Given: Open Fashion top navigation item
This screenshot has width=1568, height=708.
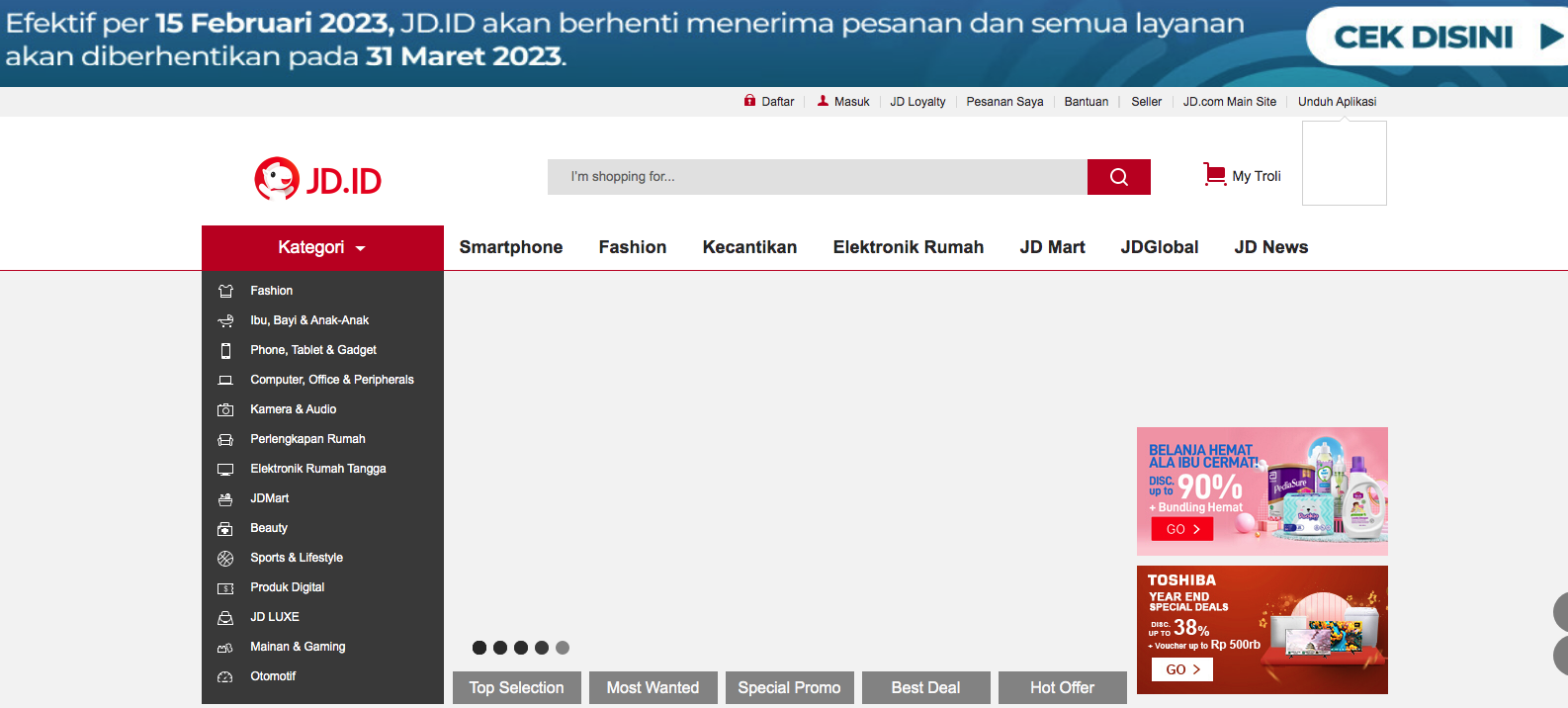Looking at the screenshot, I should click(x=633, y=247).
